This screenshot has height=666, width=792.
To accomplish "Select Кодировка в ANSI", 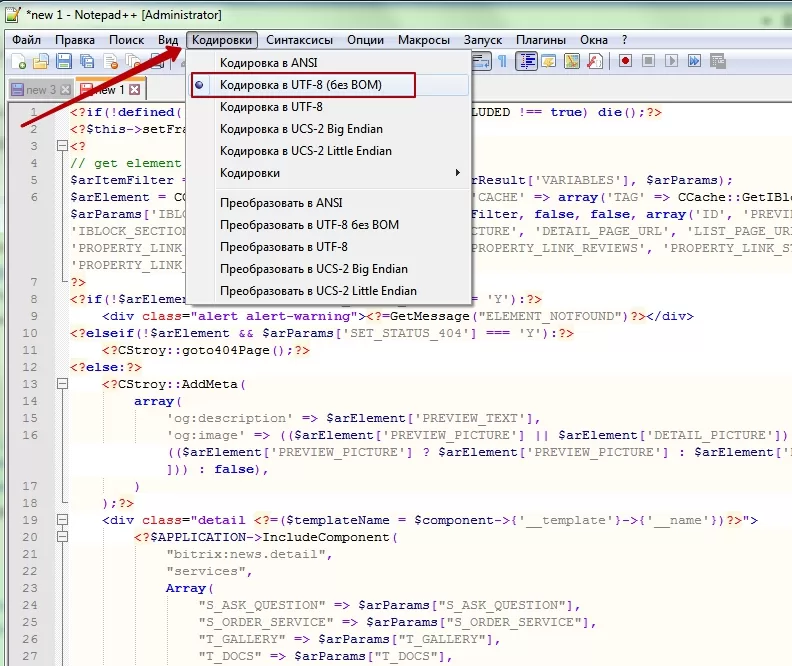I will [329, 63].
